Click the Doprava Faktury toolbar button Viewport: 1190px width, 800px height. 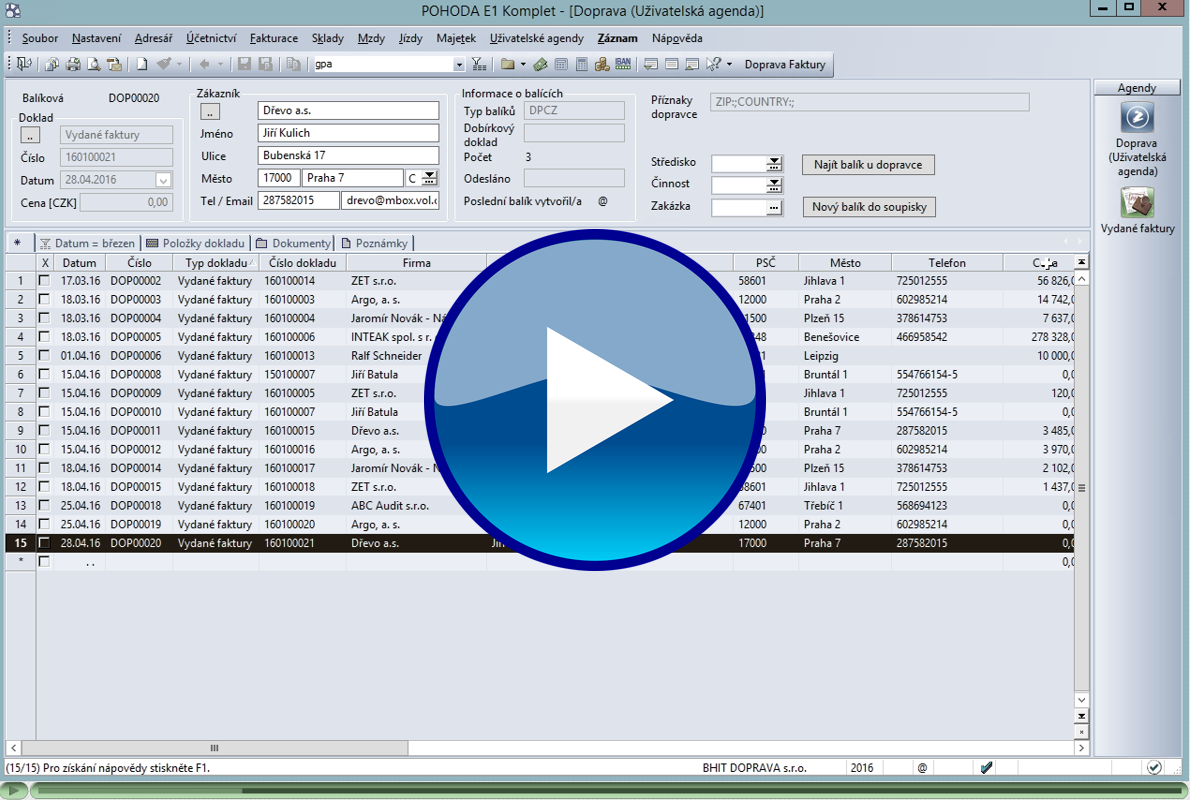point(785,65)
